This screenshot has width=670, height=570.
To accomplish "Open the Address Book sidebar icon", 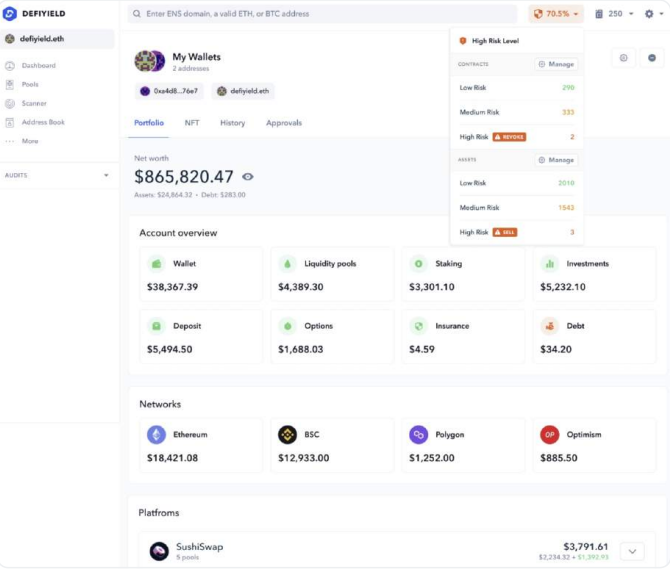I will tap(11, 123).
